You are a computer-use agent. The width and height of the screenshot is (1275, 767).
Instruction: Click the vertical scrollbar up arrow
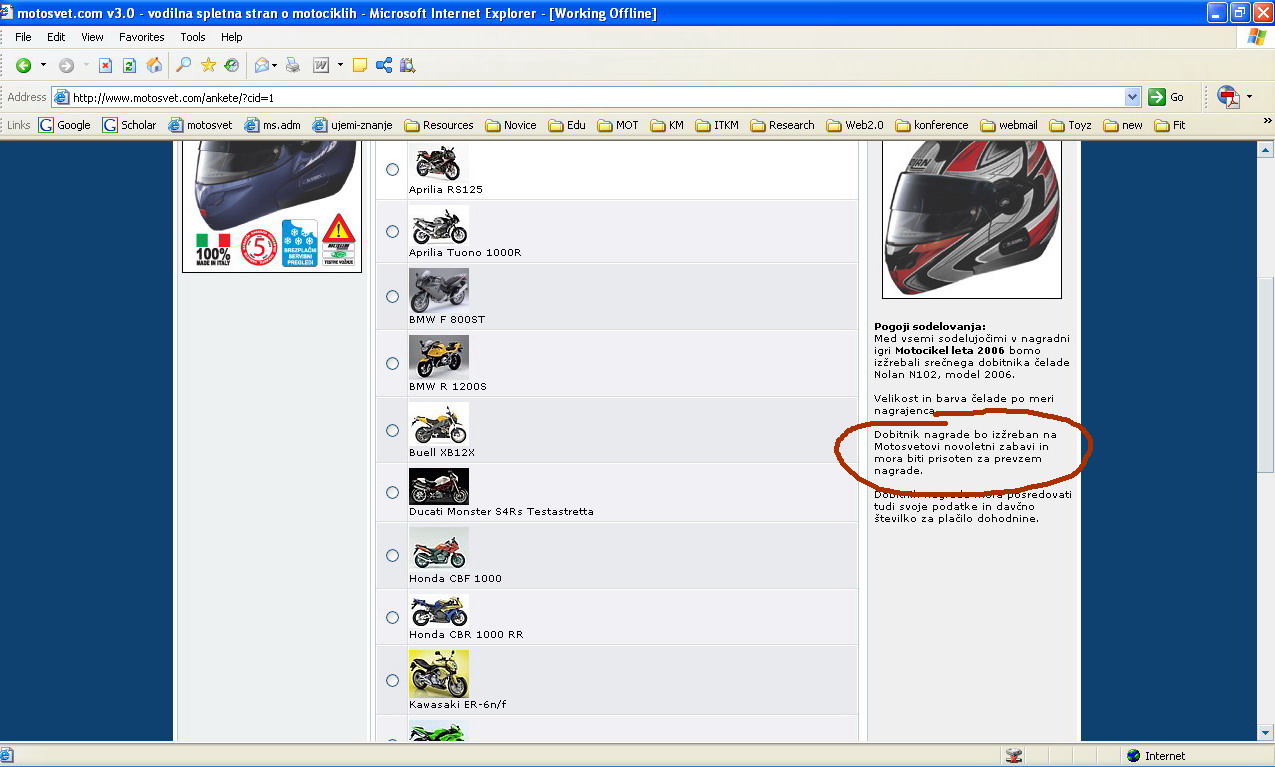tap(1265, 149)
